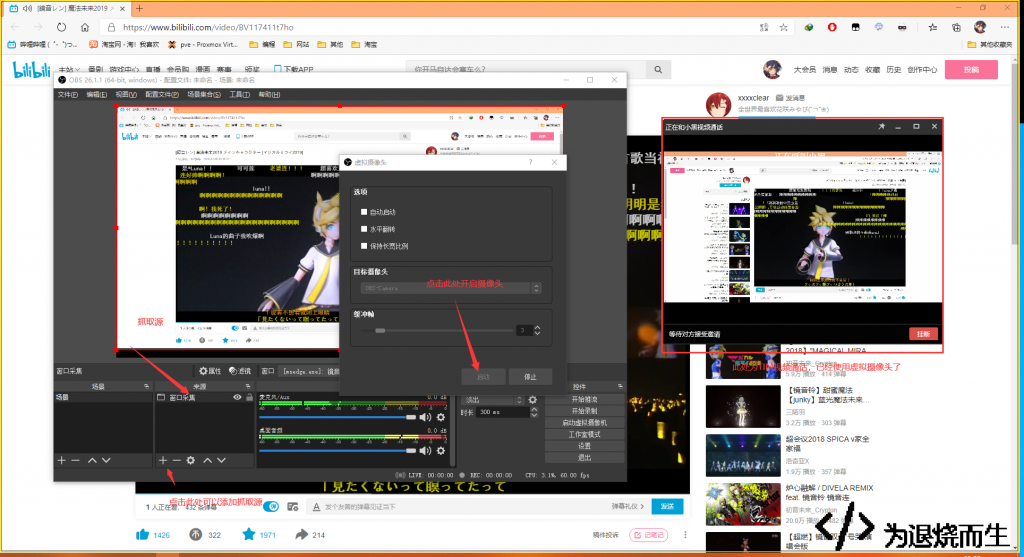Open source properties gear in sources toolbar
The width and height of the screenshot is (1024, 557).
click(191, 460)
